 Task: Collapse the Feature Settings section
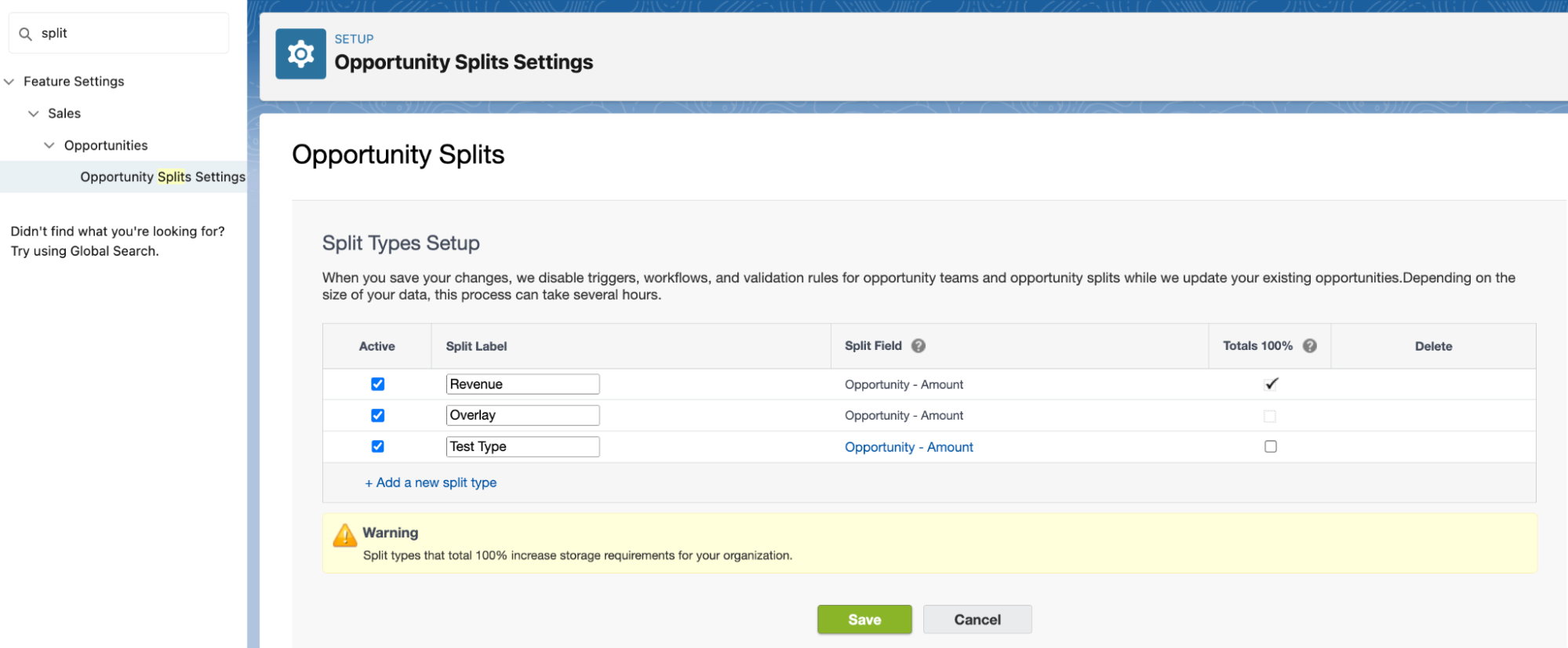coord(9,82)
